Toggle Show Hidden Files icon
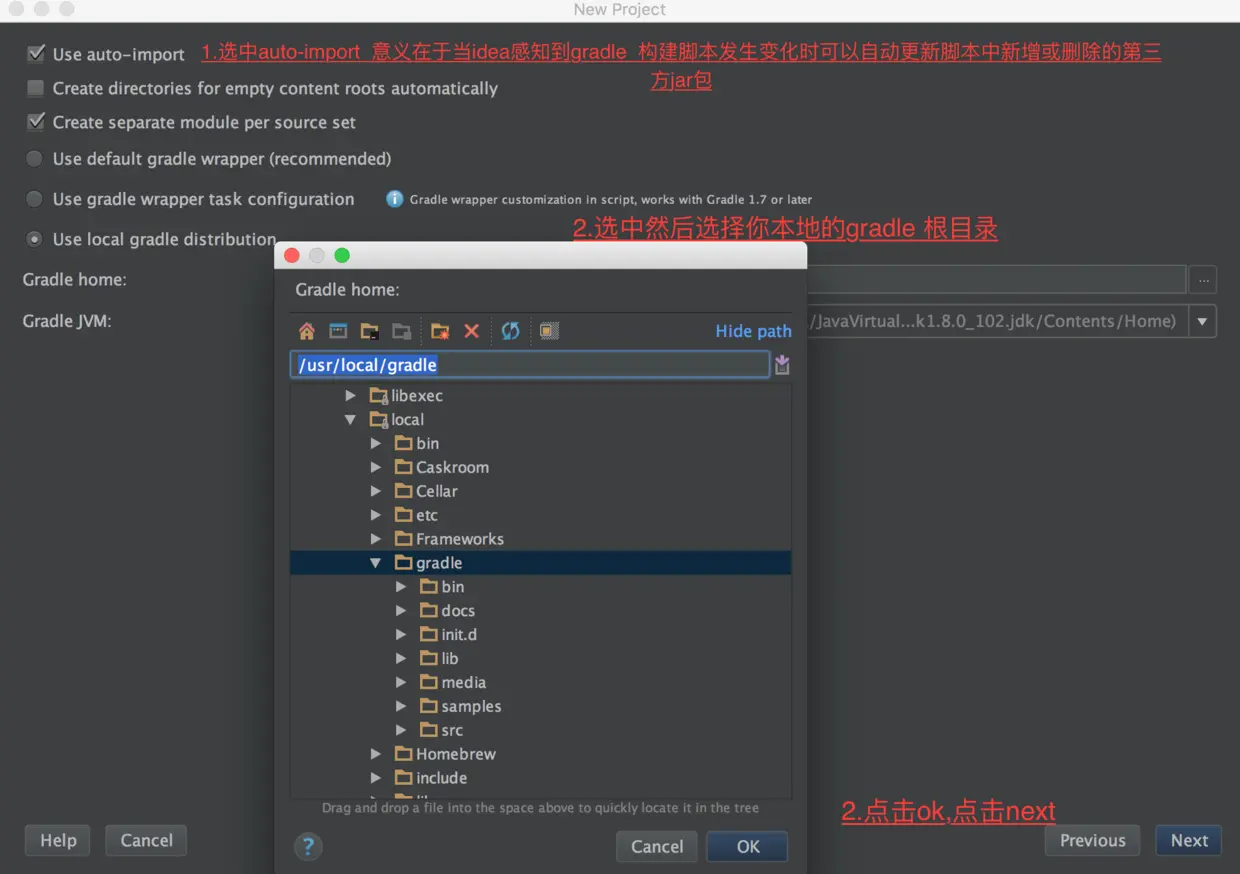The height and width of the screenshot is (874, 1240). (548, 331)
